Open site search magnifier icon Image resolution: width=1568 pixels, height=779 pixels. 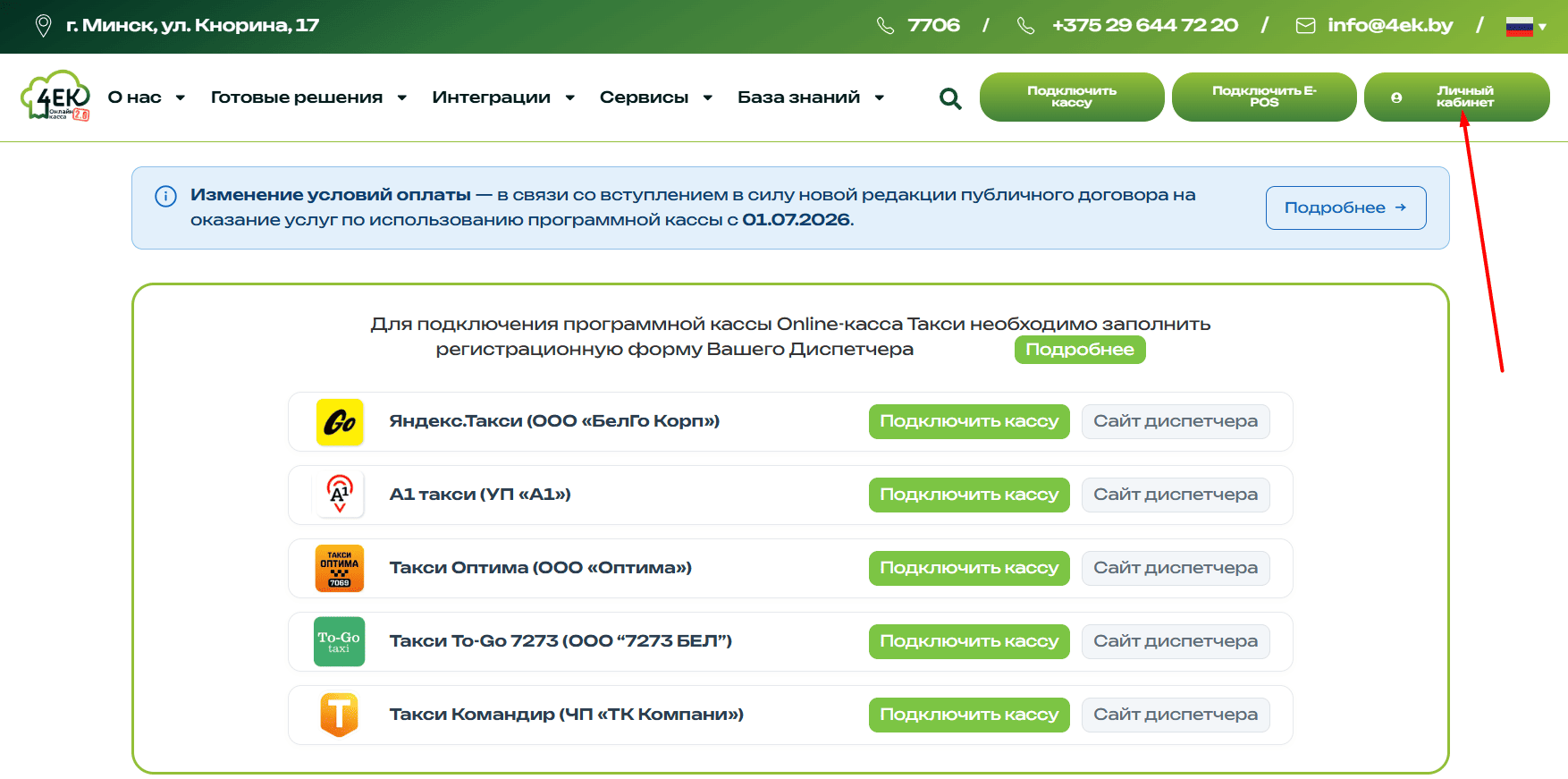[x=950, y=98]
